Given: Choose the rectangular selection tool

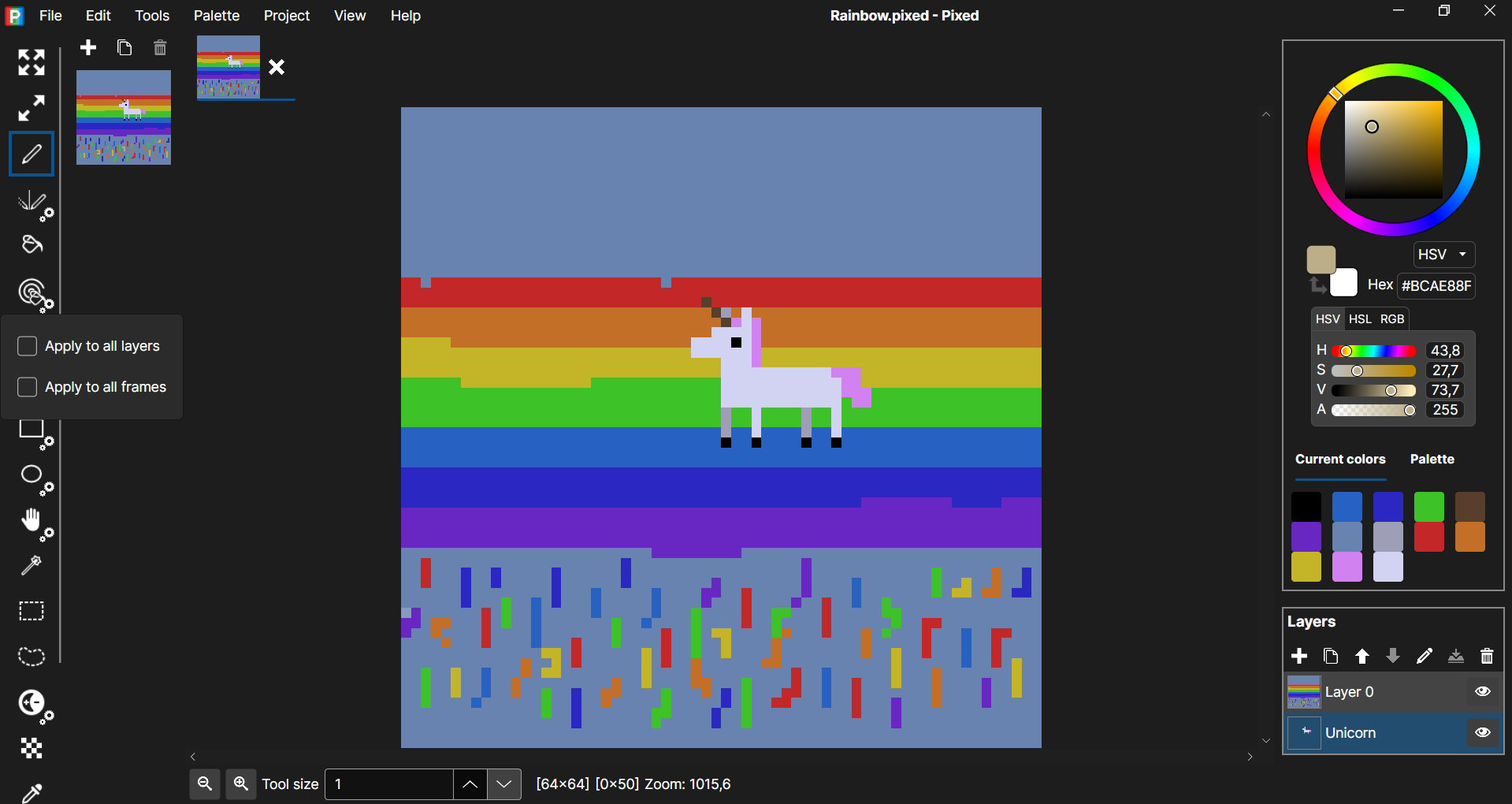Looking at the screenshot, I should (x=32, y=611).
